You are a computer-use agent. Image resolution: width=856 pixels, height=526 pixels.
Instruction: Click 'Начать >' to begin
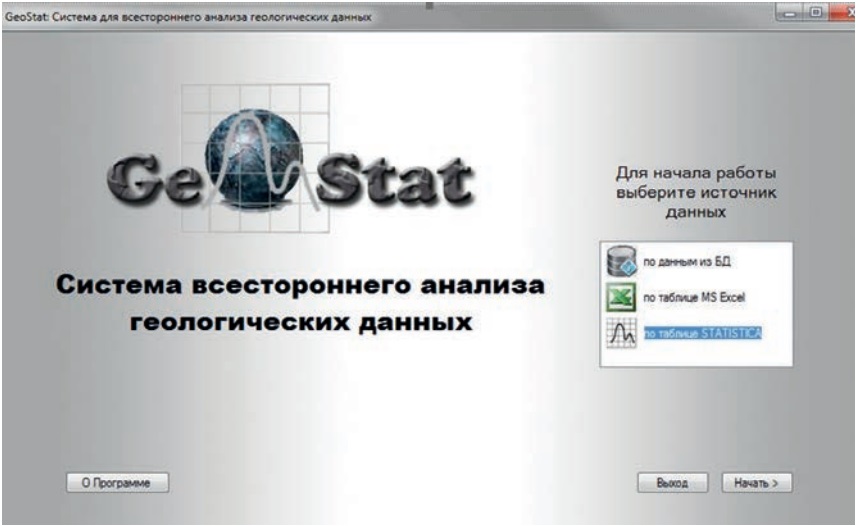point(757,483)
